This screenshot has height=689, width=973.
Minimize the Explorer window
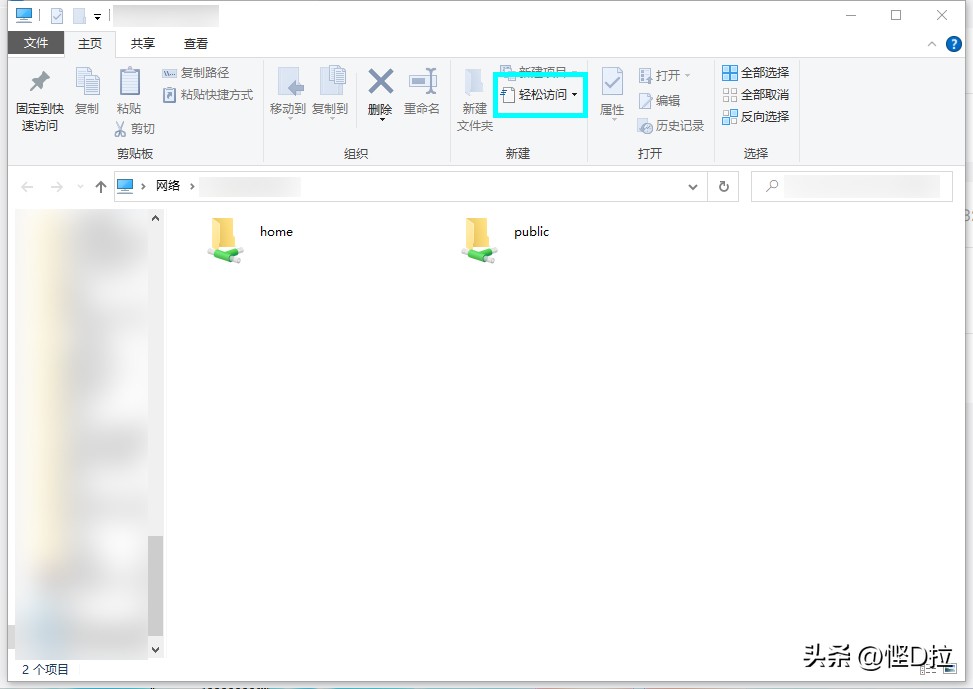(x=851, y=15)
